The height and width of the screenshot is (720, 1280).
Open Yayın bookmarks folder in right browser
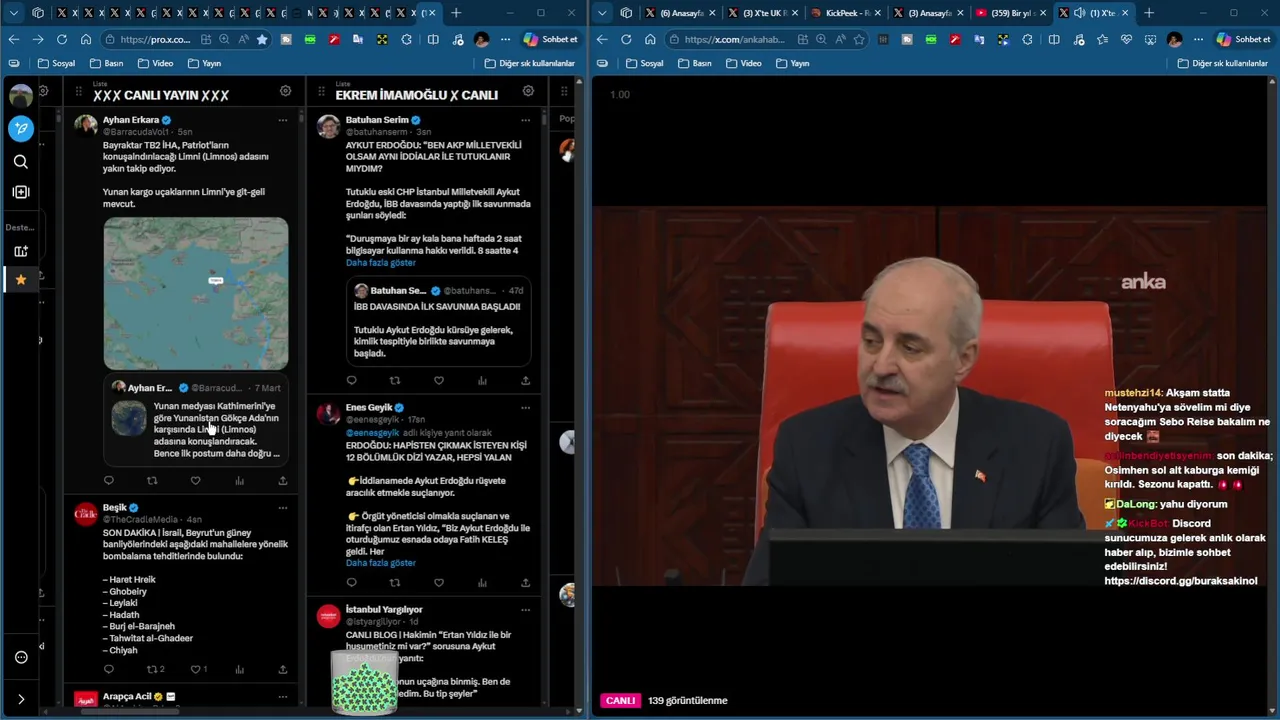point(792,63)
